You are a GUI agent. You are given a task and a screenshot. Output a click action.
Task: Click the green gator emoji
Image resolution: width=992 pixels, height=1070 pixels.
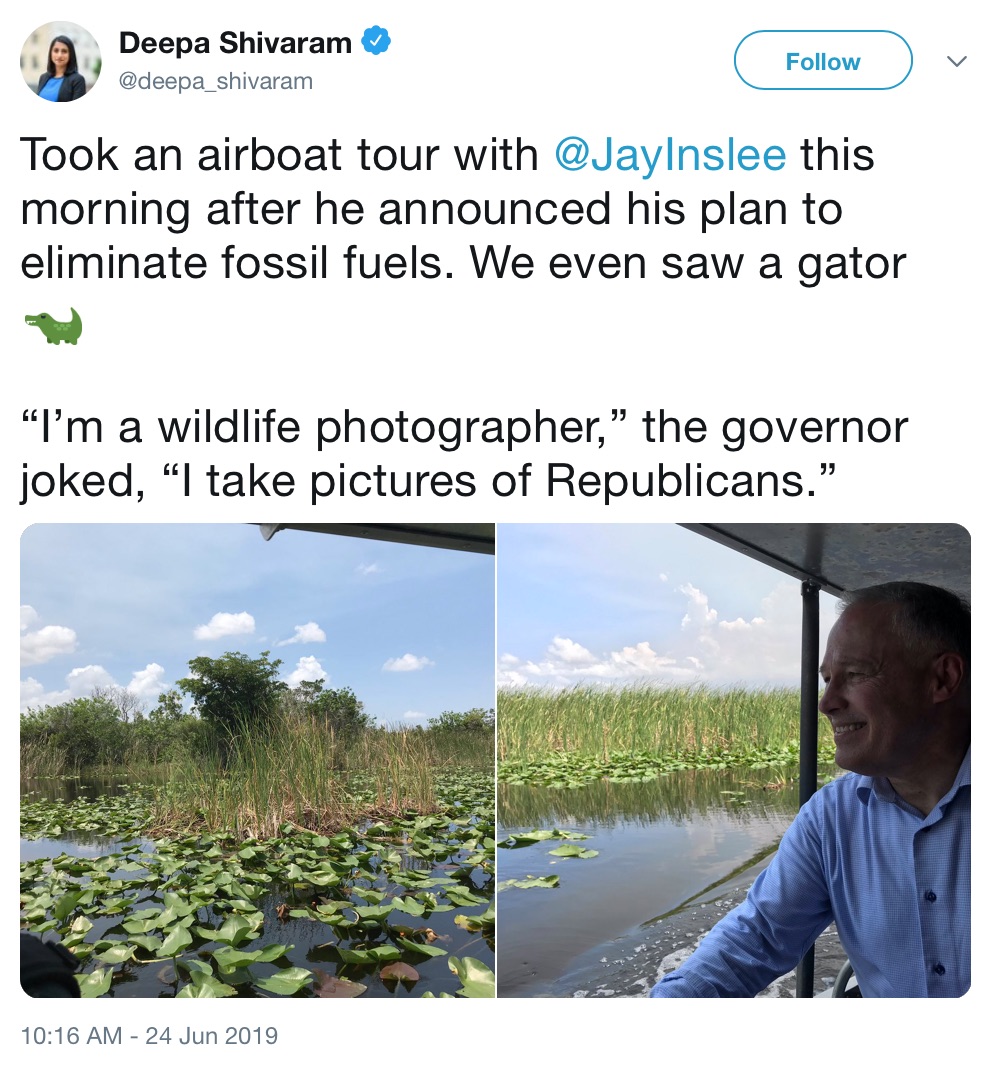pos(53,326)
